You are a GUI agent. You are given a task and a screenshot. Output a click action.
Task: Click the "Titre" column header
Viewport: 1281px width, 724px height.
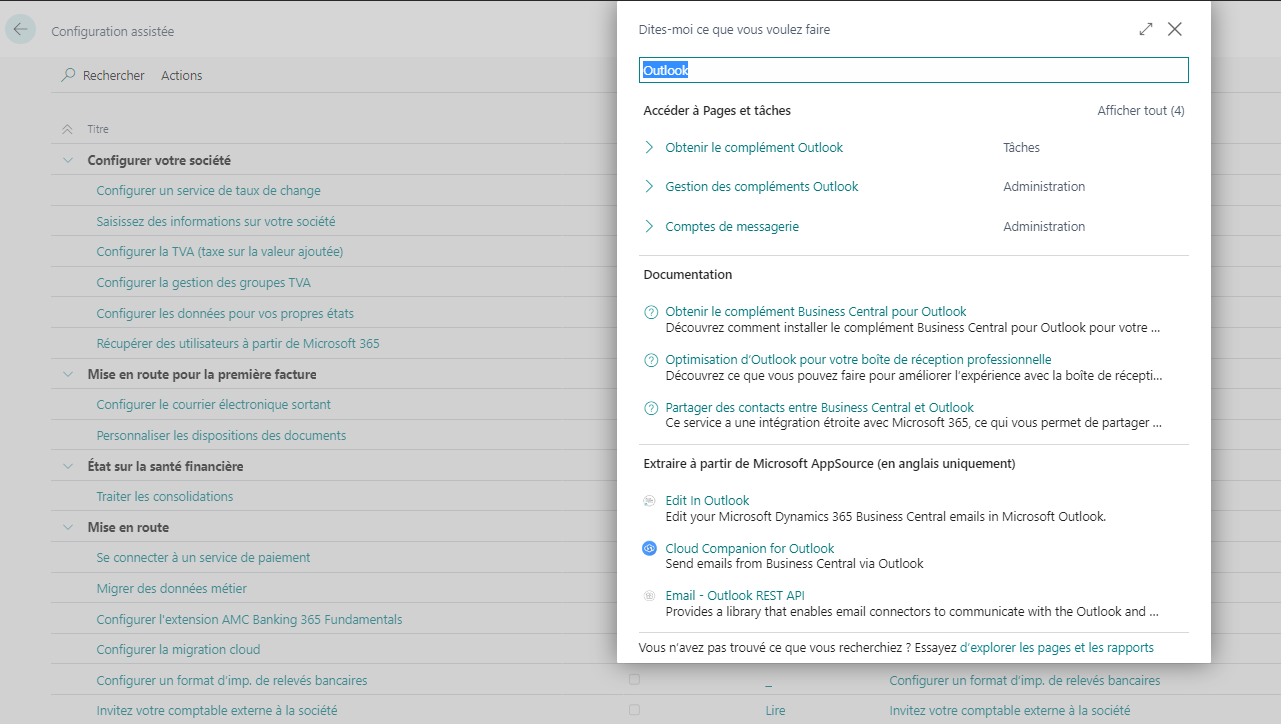pos(98,129)
